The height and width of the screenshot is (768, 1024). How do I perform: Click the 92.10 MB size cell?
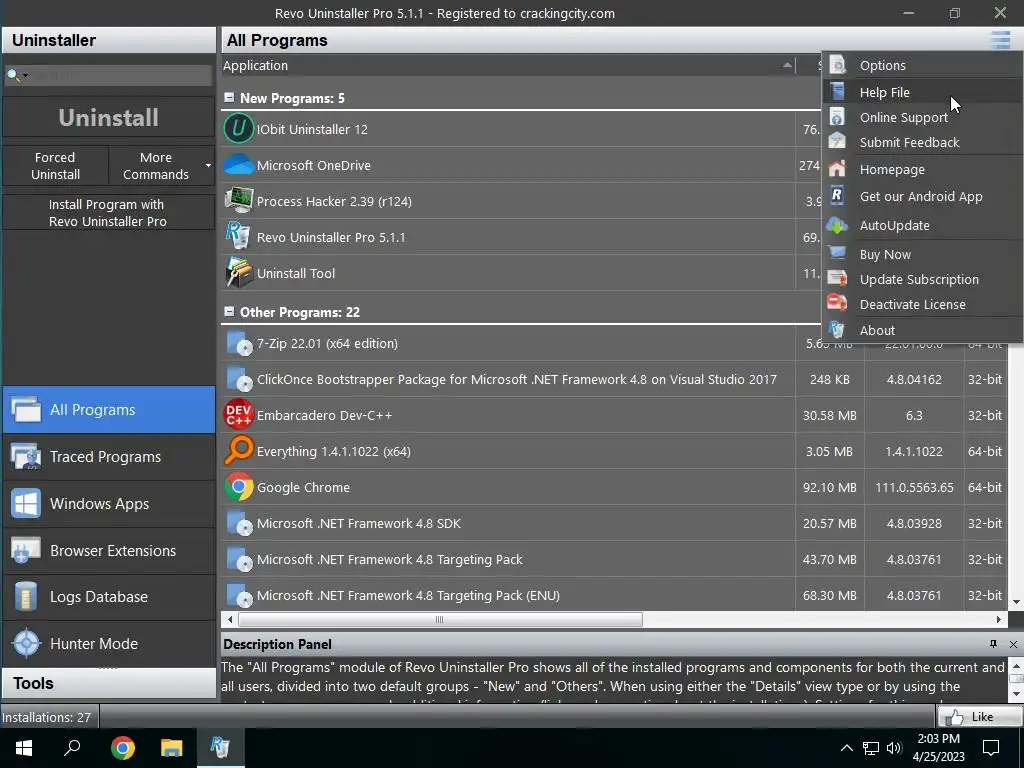click(x=829, y=487)
